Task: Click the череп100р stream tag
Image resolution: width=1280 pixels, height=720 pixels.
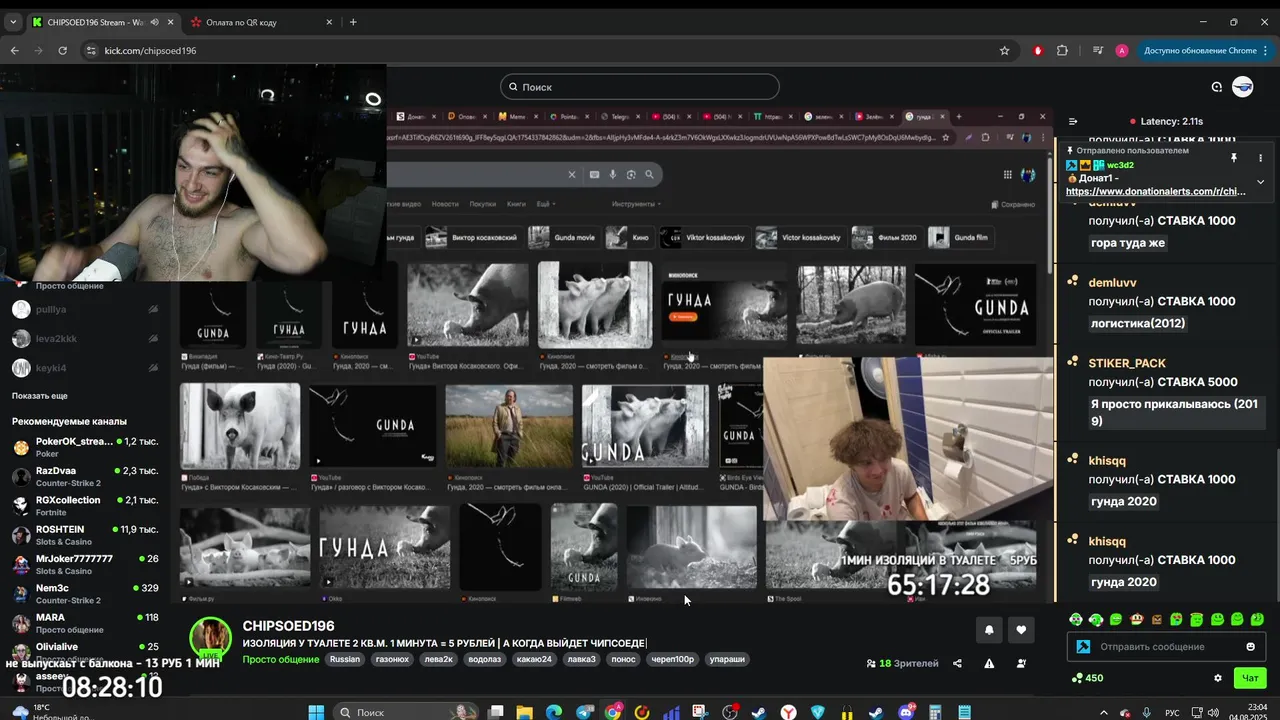Action: point(673,660)
